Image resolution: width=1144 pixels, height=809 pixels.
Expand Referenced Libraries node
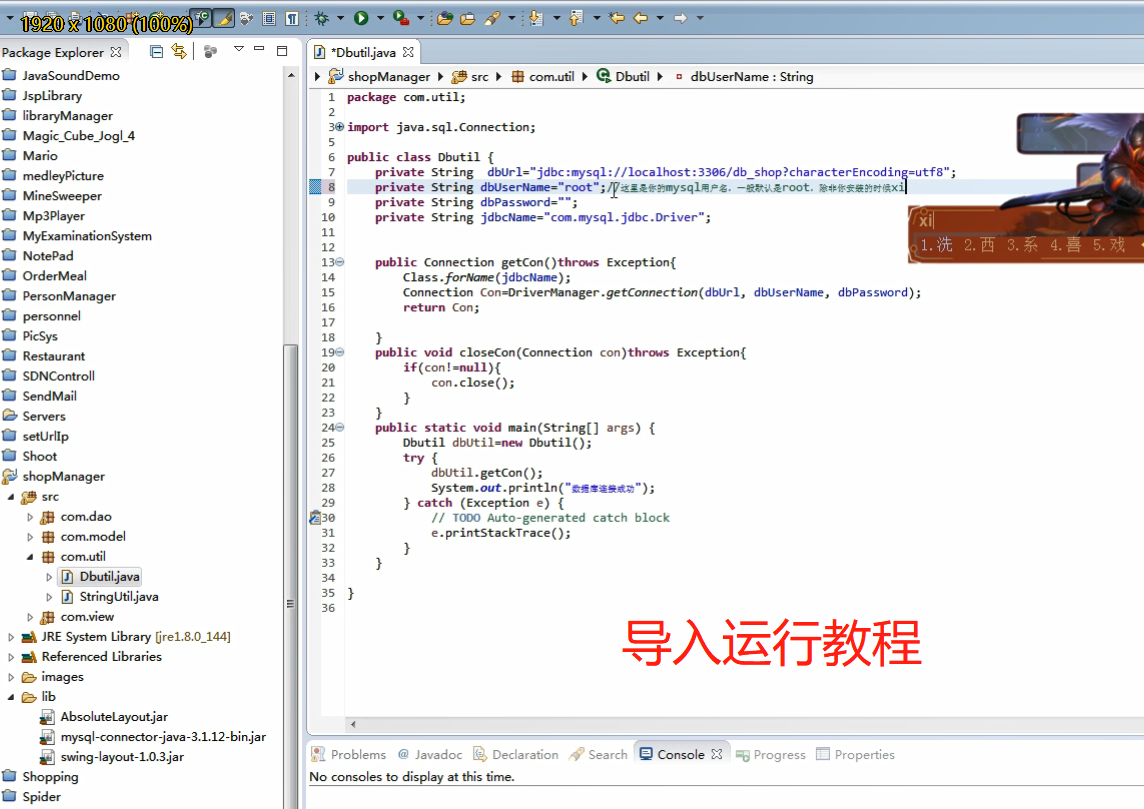(x=11, y=657)
